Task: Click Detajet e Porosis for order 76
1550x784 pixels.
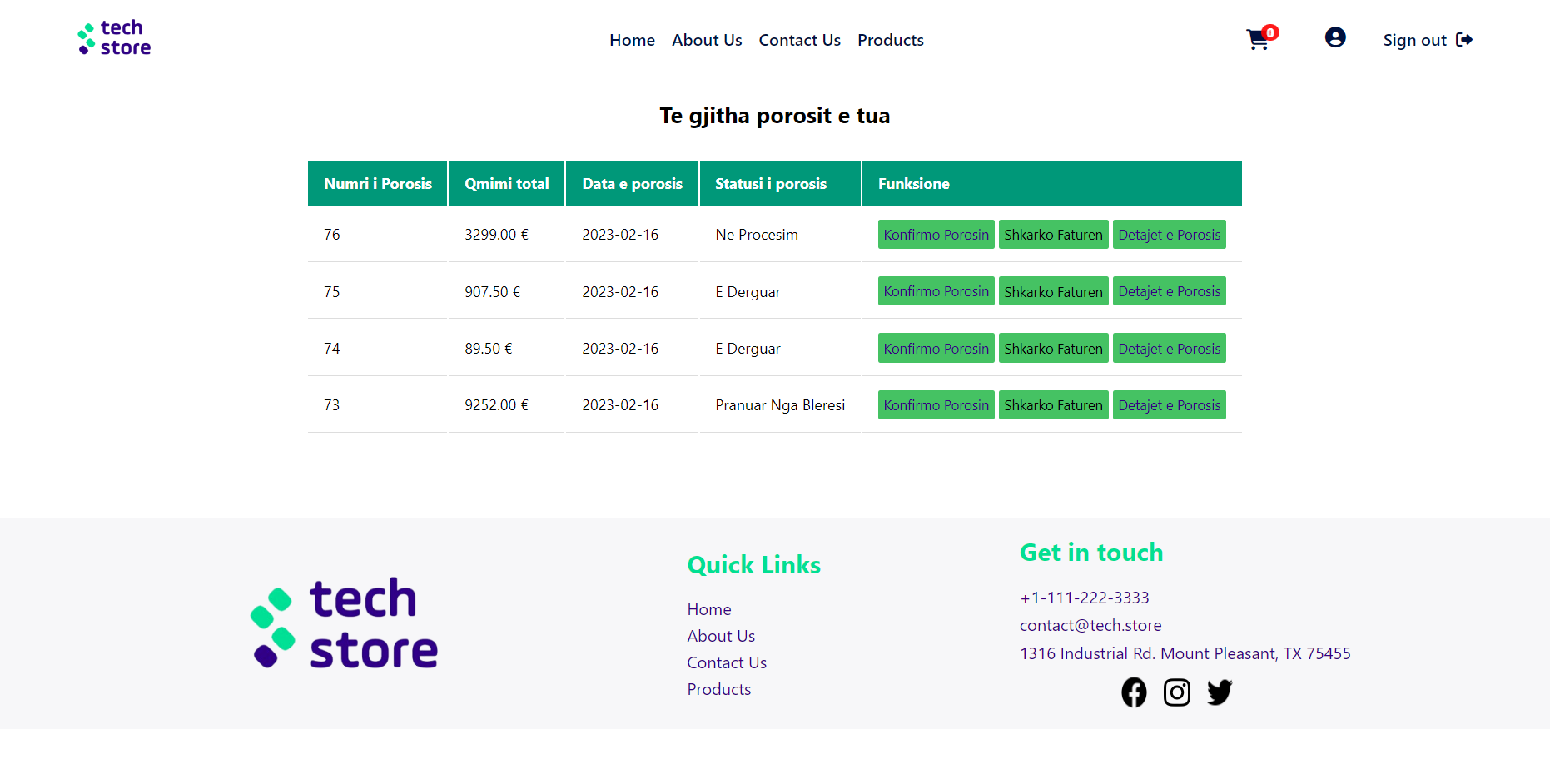Action: tap(1169, 235)
